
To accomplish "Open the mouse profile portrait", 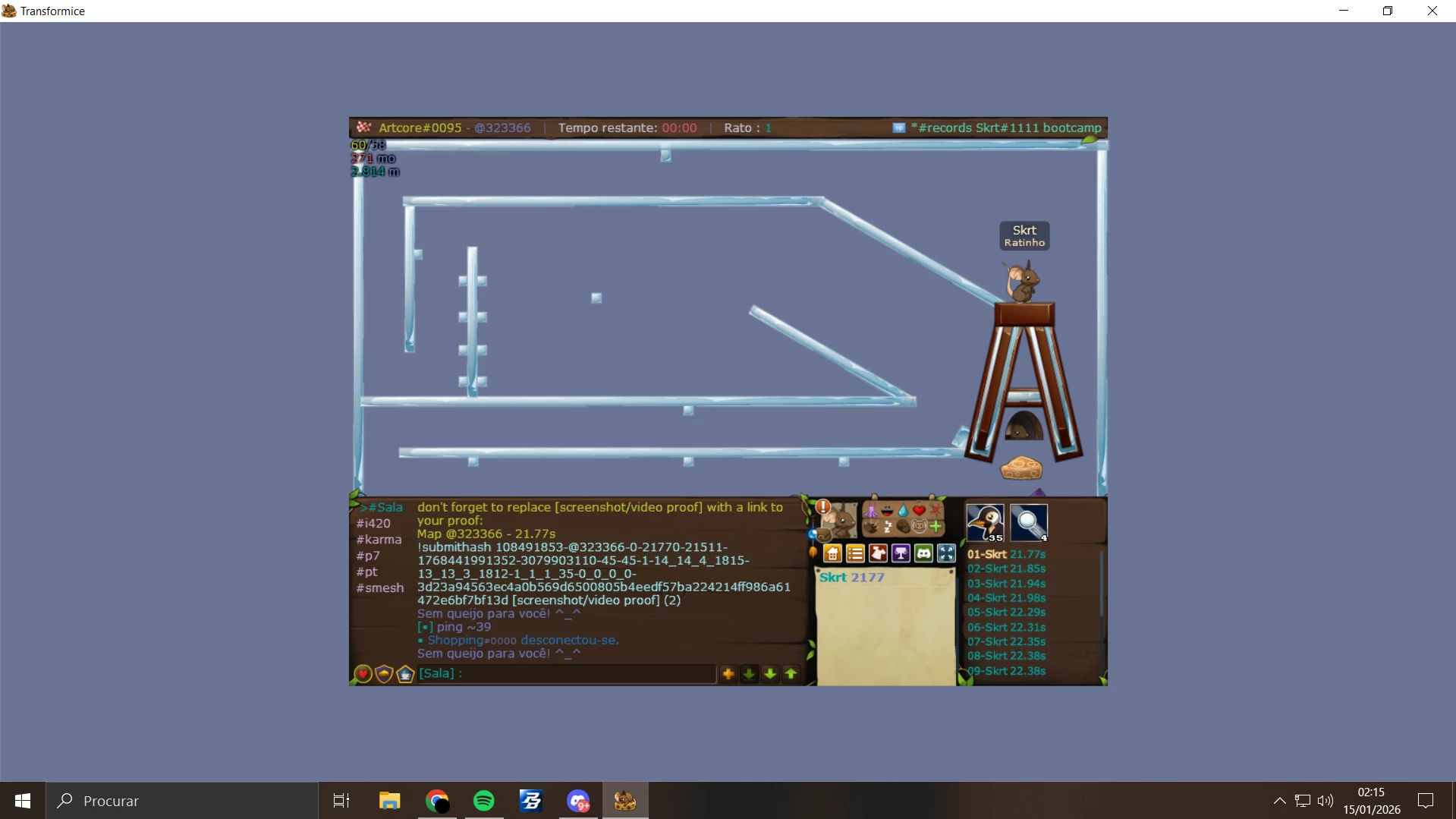I will tap(840, 521).
